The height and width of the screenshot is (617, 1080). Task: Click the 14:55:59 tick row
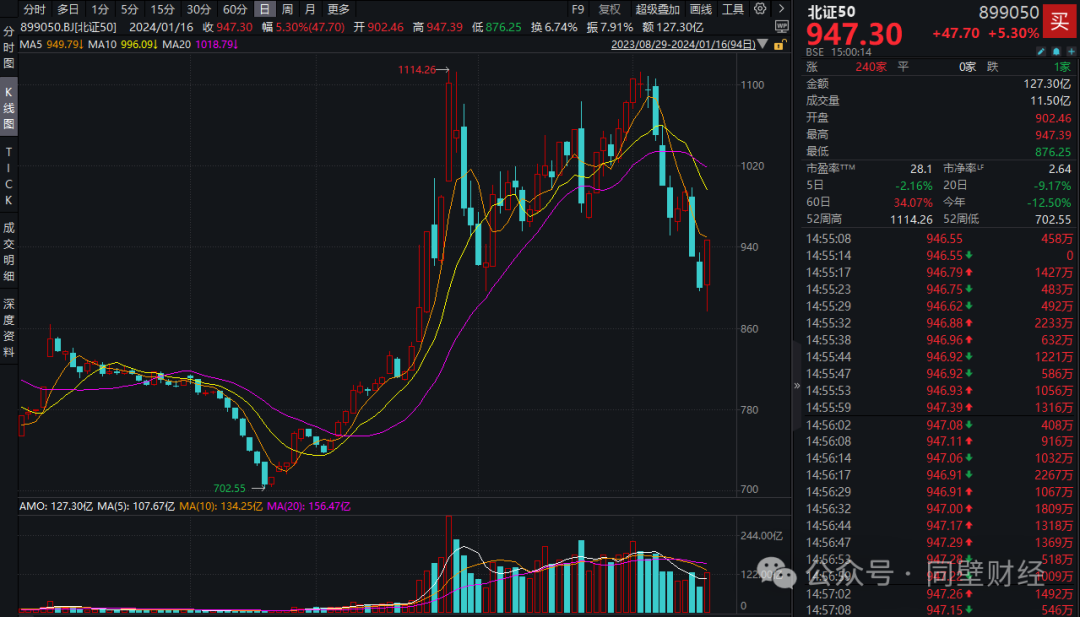click(x=938, y=408)
